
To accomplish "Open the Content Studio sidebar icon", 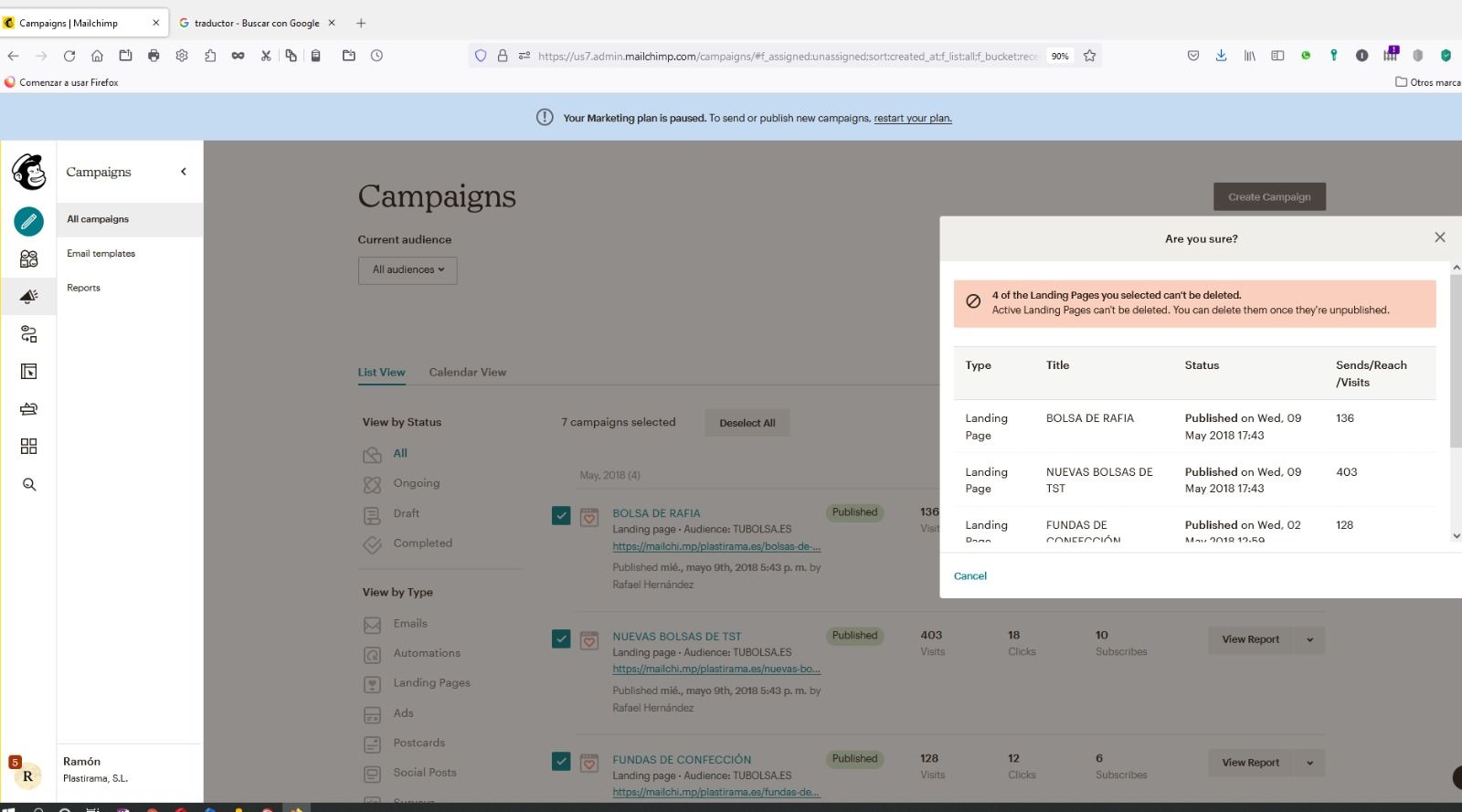I will 28,408.
